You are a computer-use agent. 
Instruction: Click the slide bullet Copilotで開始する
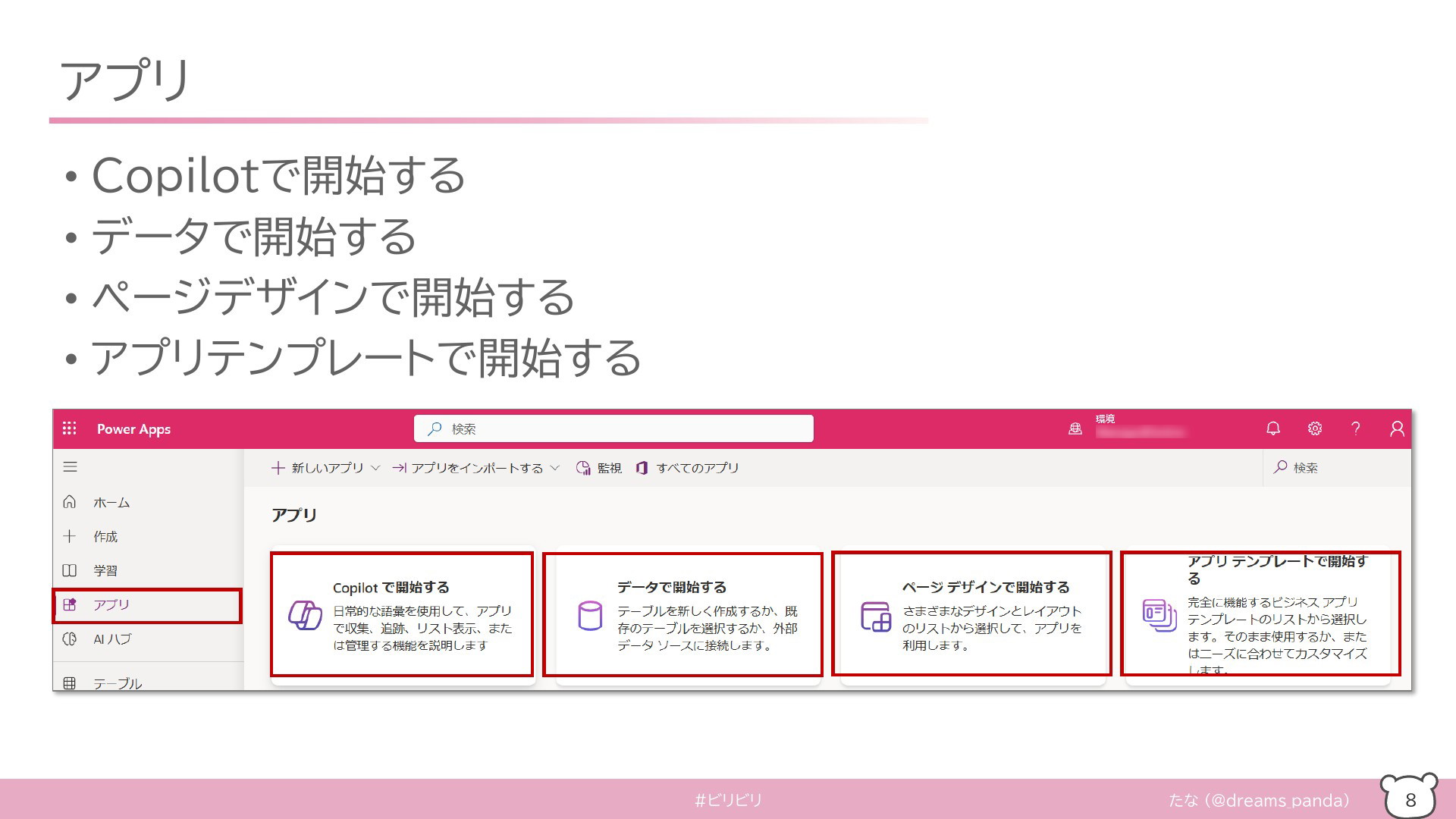coord(278,175)
